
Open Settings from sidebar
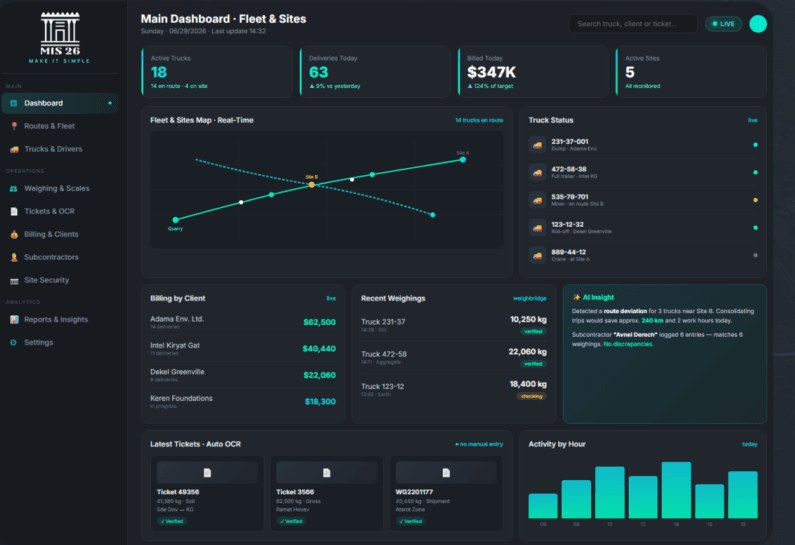60,343
